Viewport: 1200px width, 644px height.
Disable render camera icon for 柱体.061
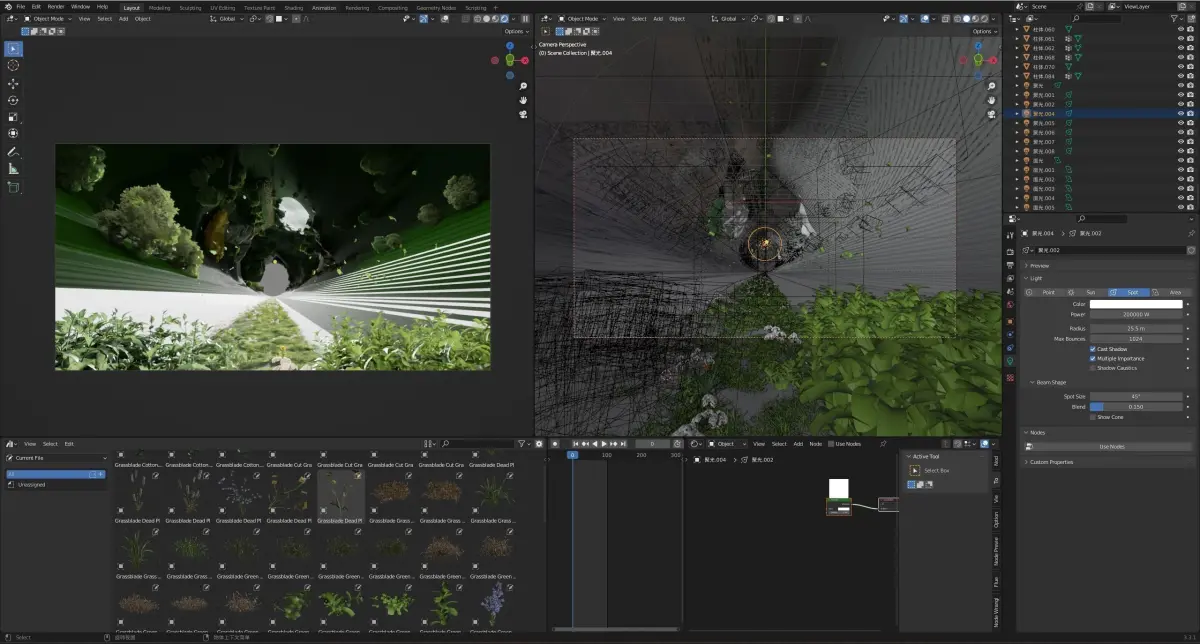tap(1190, 39)
